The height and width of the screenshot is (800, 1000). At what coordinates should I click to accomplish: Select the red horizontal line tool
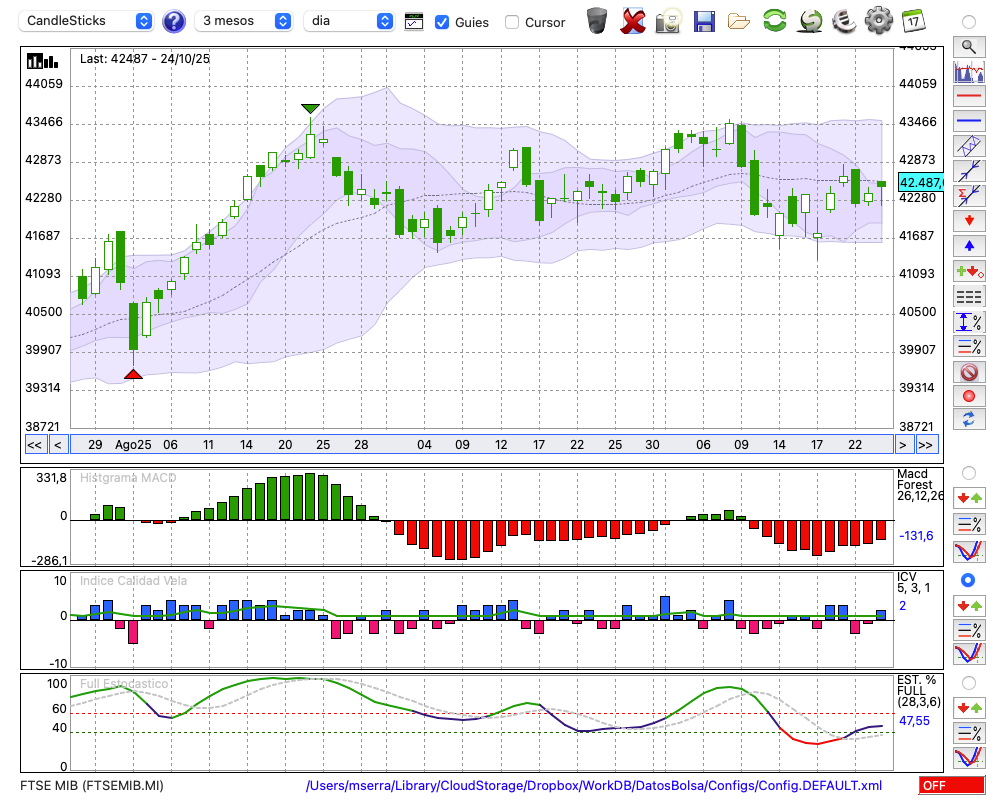[x=968, y=96]
